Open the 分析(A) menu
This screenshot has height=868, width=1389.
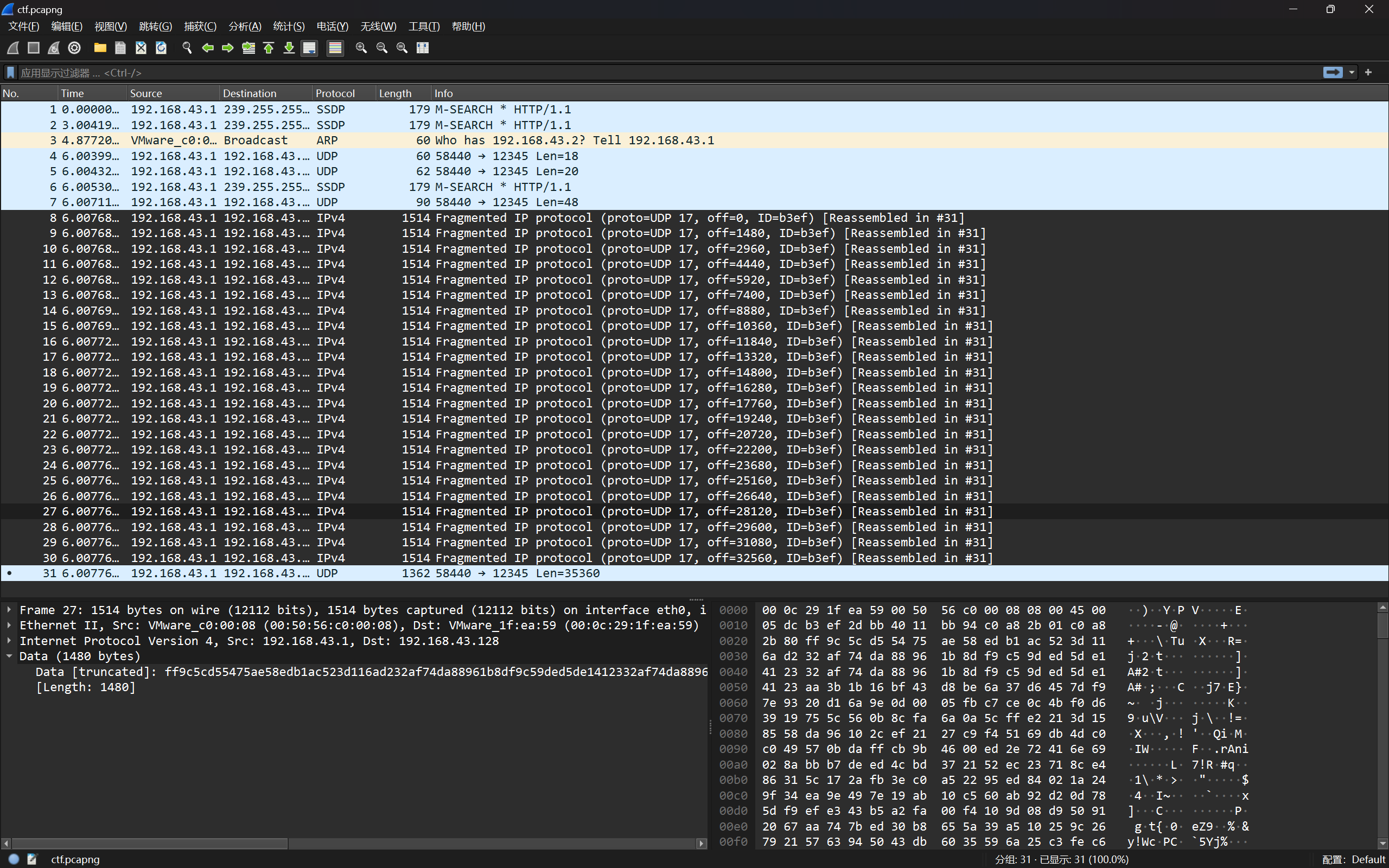(245, 27)
